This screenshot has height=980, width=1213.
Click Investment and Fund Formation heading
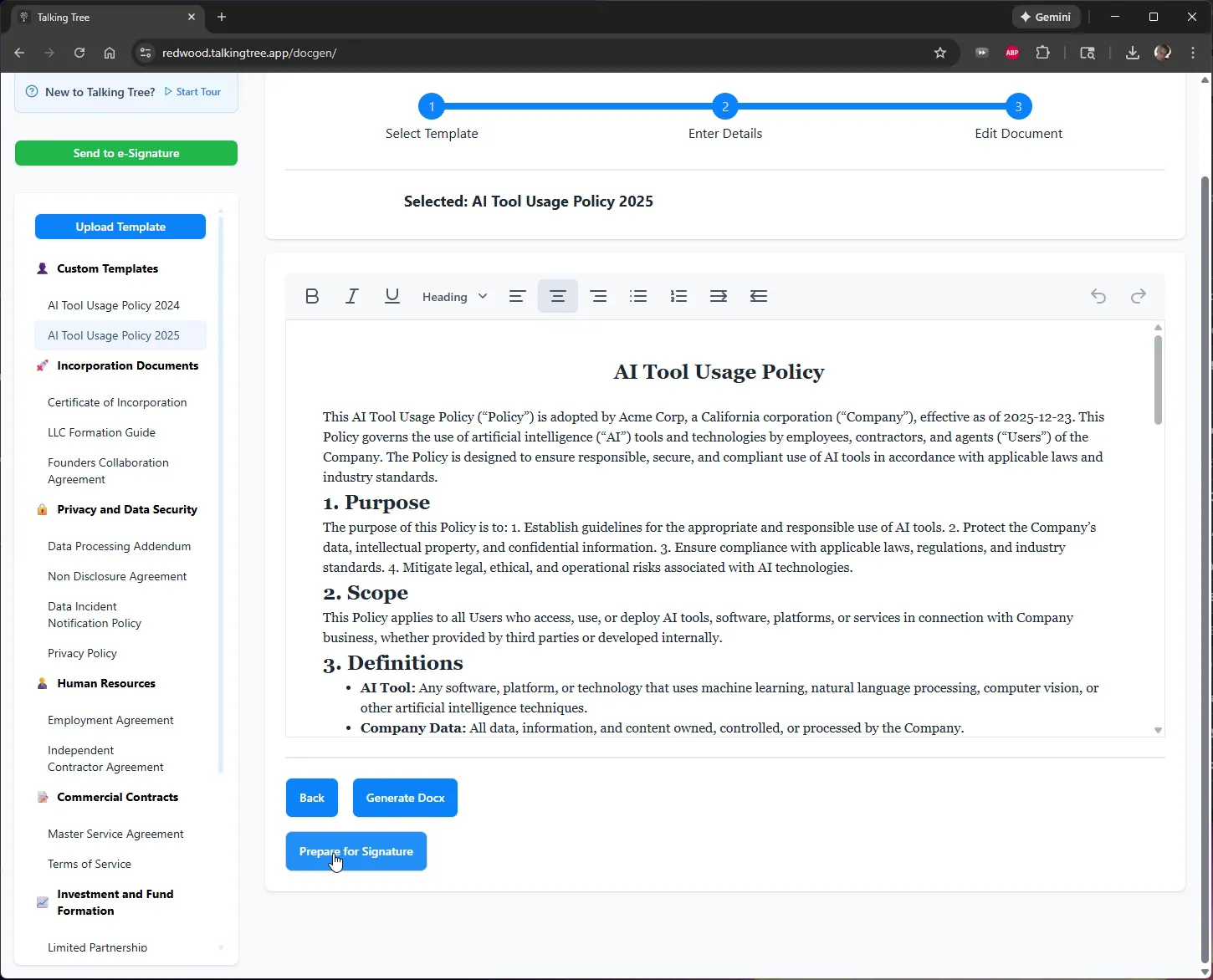(x=115, y=902)
